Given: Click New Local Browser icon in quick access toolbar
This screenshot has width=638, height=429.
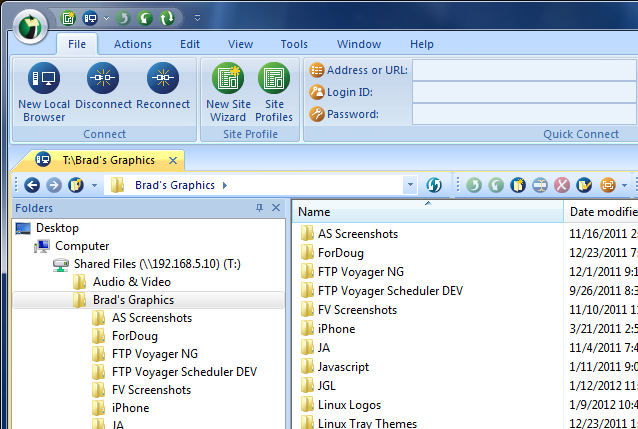Looking at the screenshot, I should 90,18.
